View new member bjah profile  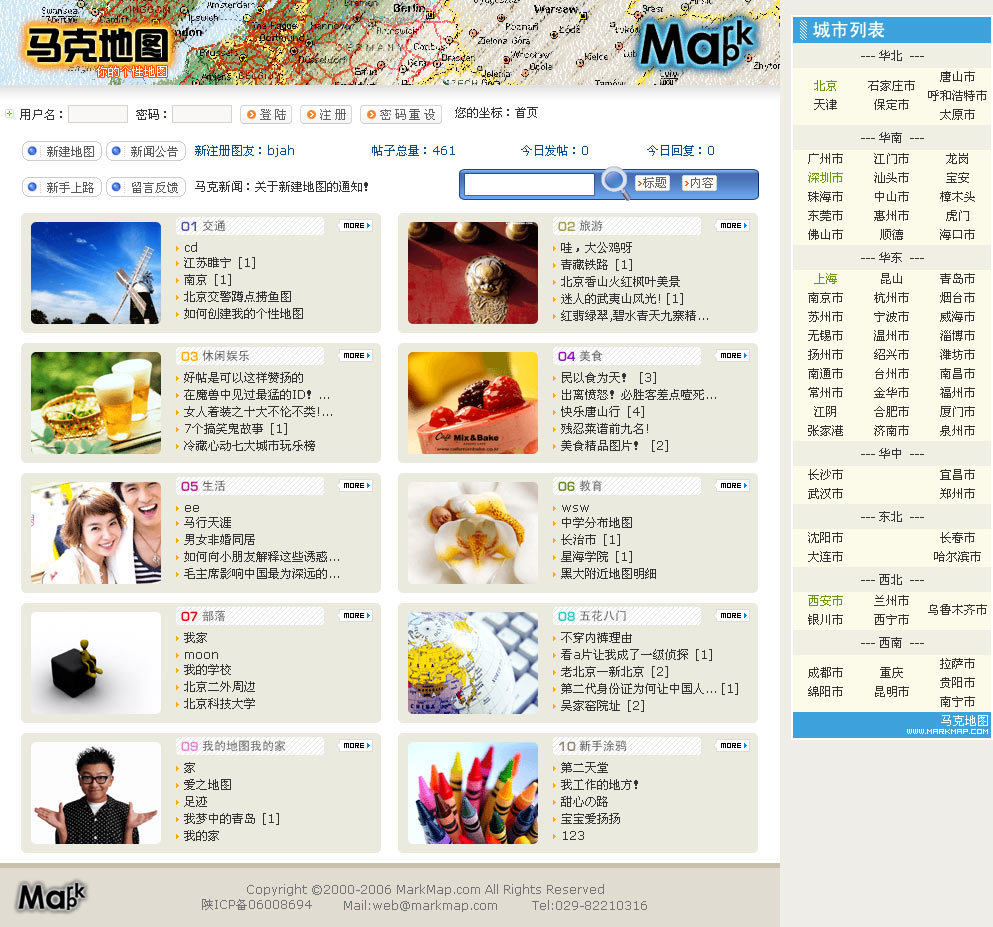[x=281, y=151]
